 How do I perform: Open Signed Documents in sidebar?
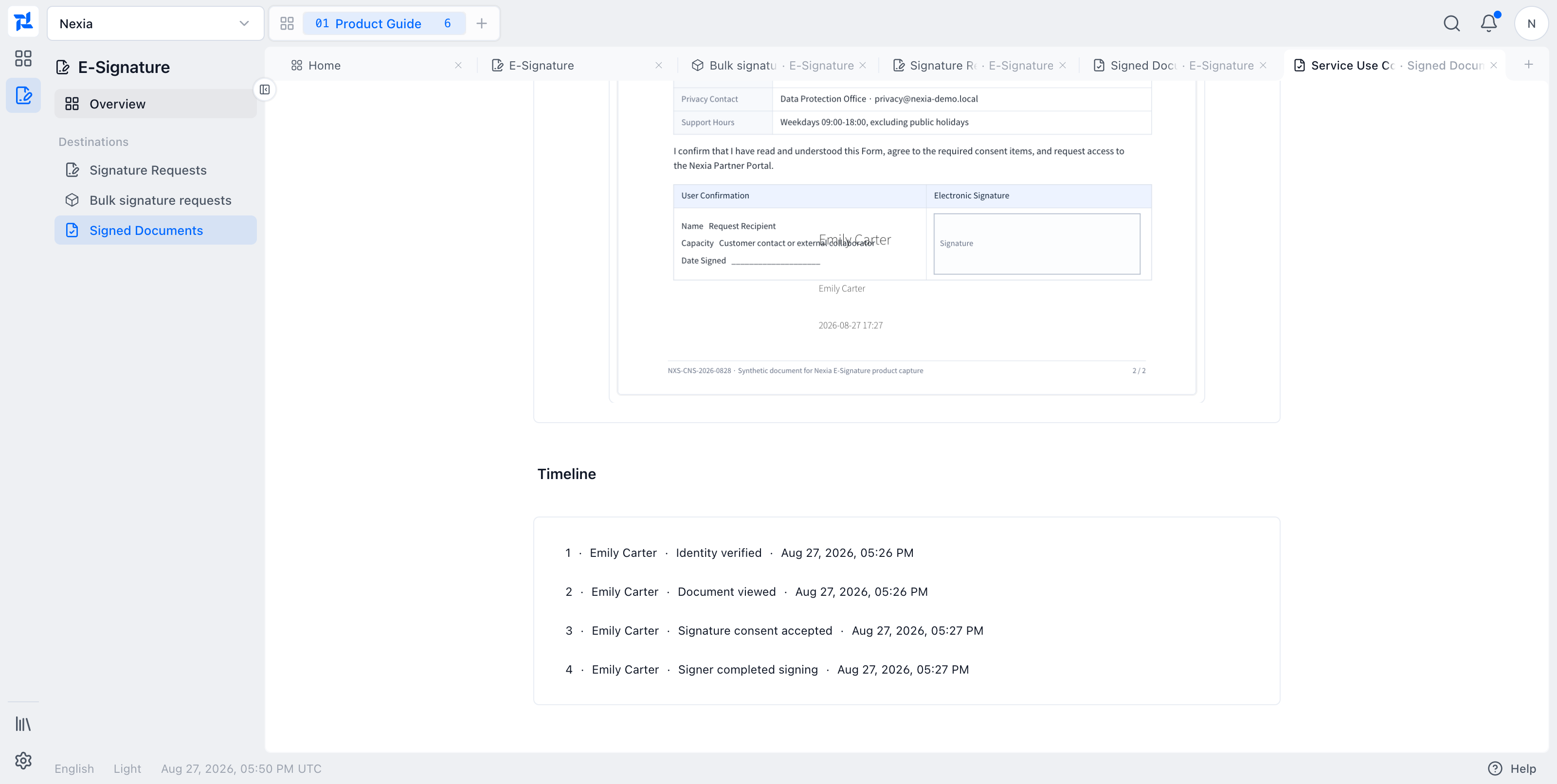155,231
